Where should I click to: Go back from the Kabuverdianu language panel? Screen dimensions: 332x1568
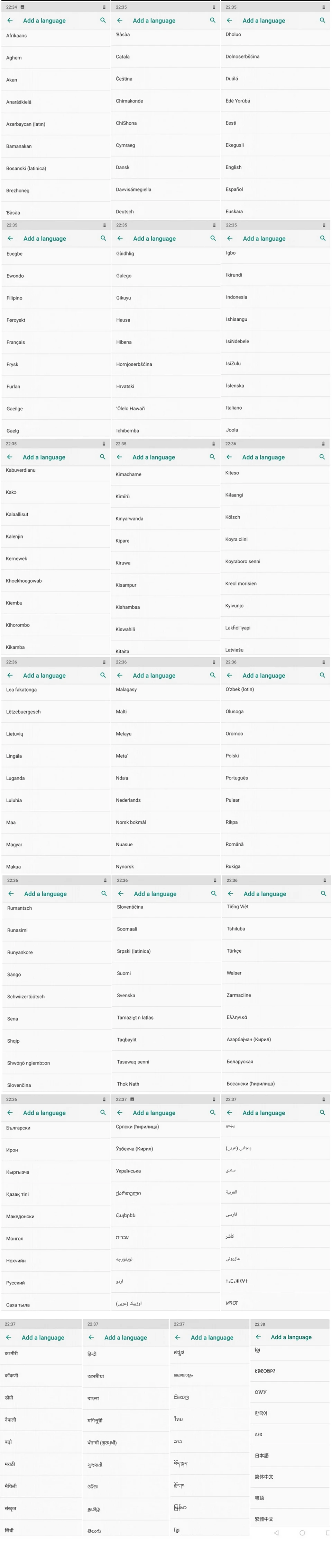pyautogui.click(x=10, y=456)
